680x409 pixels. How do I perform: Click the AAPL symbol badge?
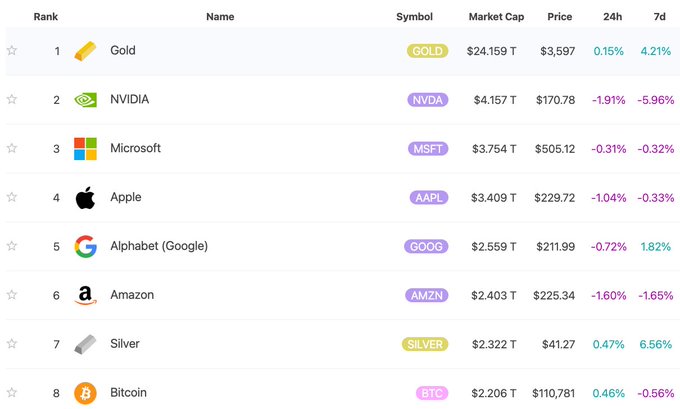click(x=429, y=198)
